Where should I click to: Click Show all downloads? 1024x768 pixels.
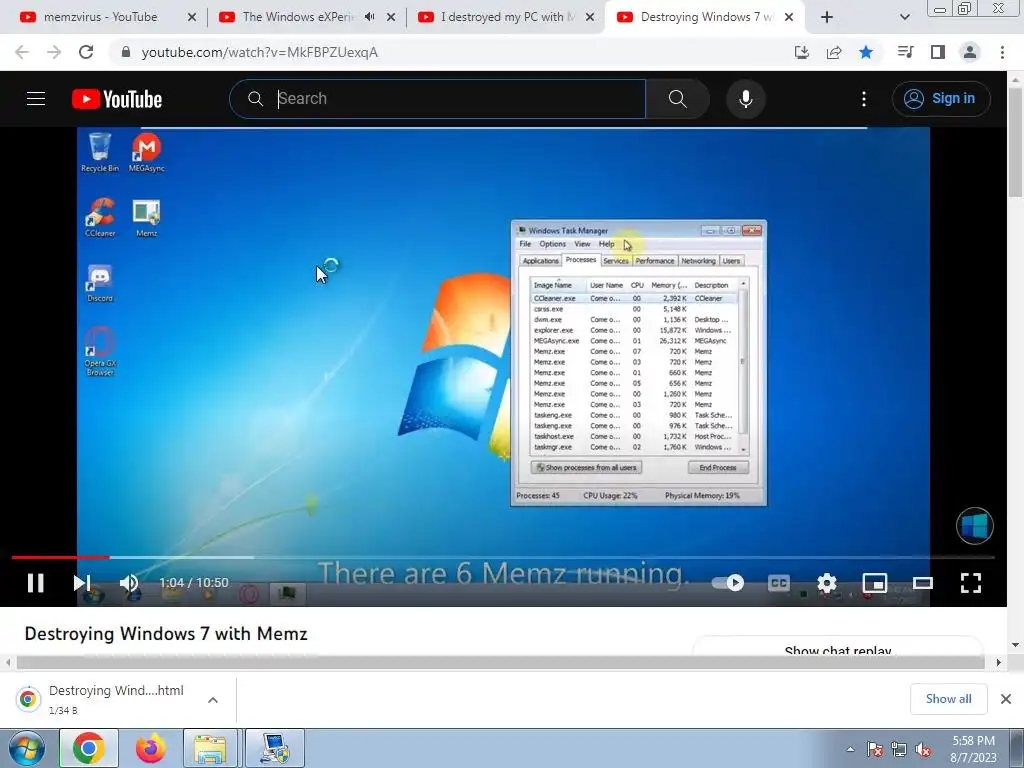[948, 699]
